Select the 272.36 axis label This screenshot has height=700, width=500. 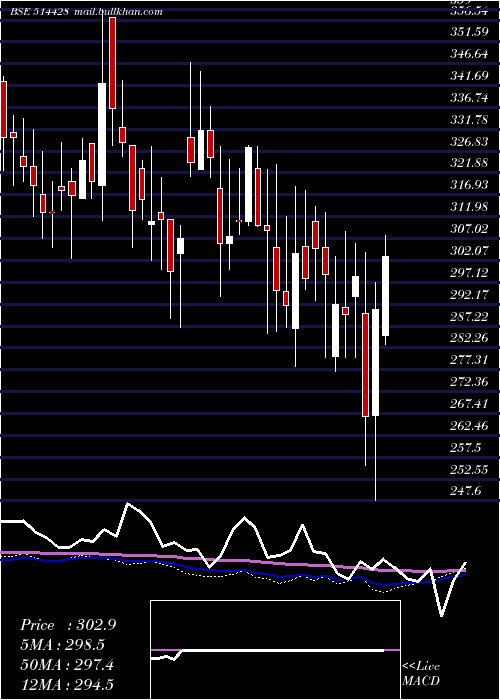469,382
